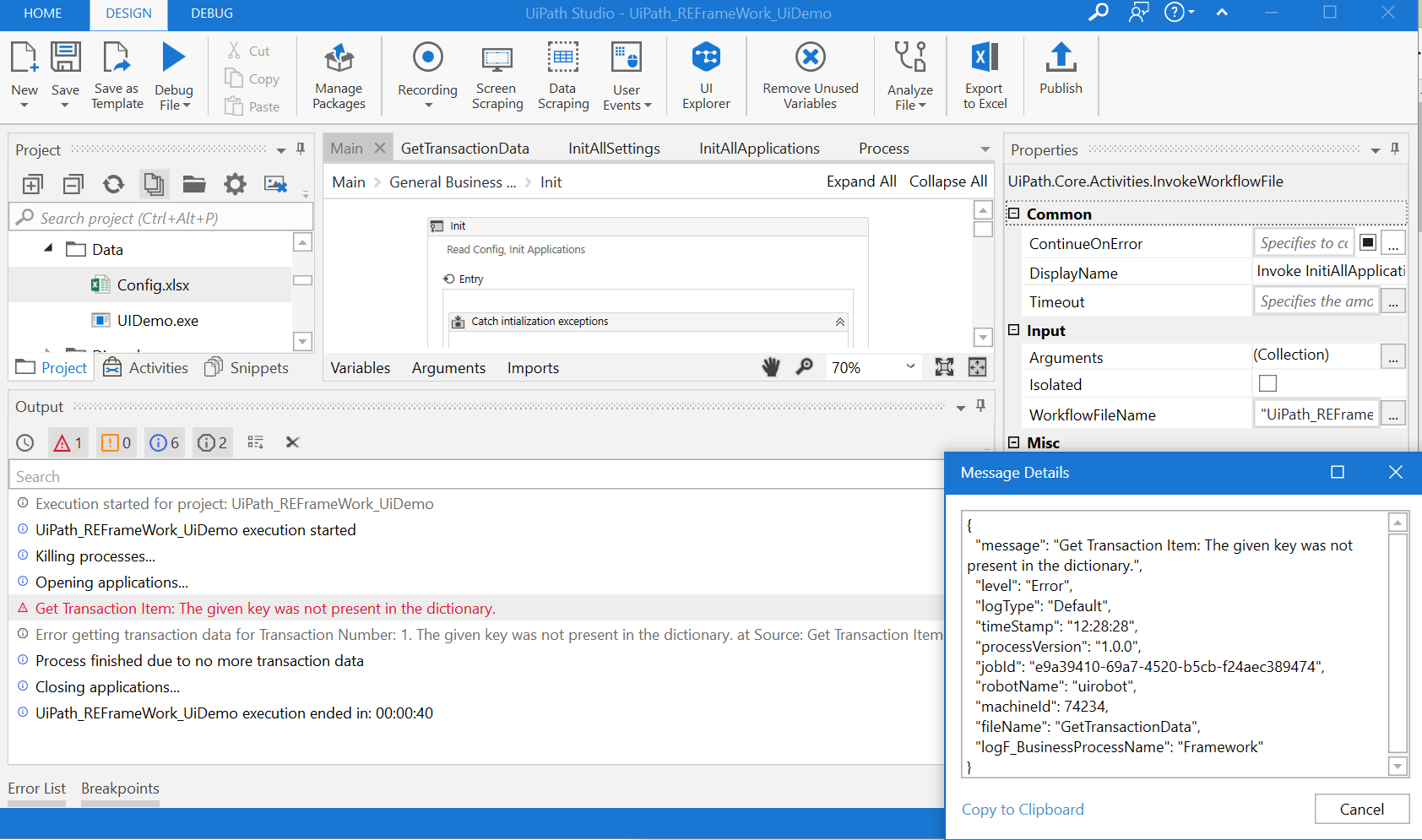Open Manage Packages

(x=339, y=77)
